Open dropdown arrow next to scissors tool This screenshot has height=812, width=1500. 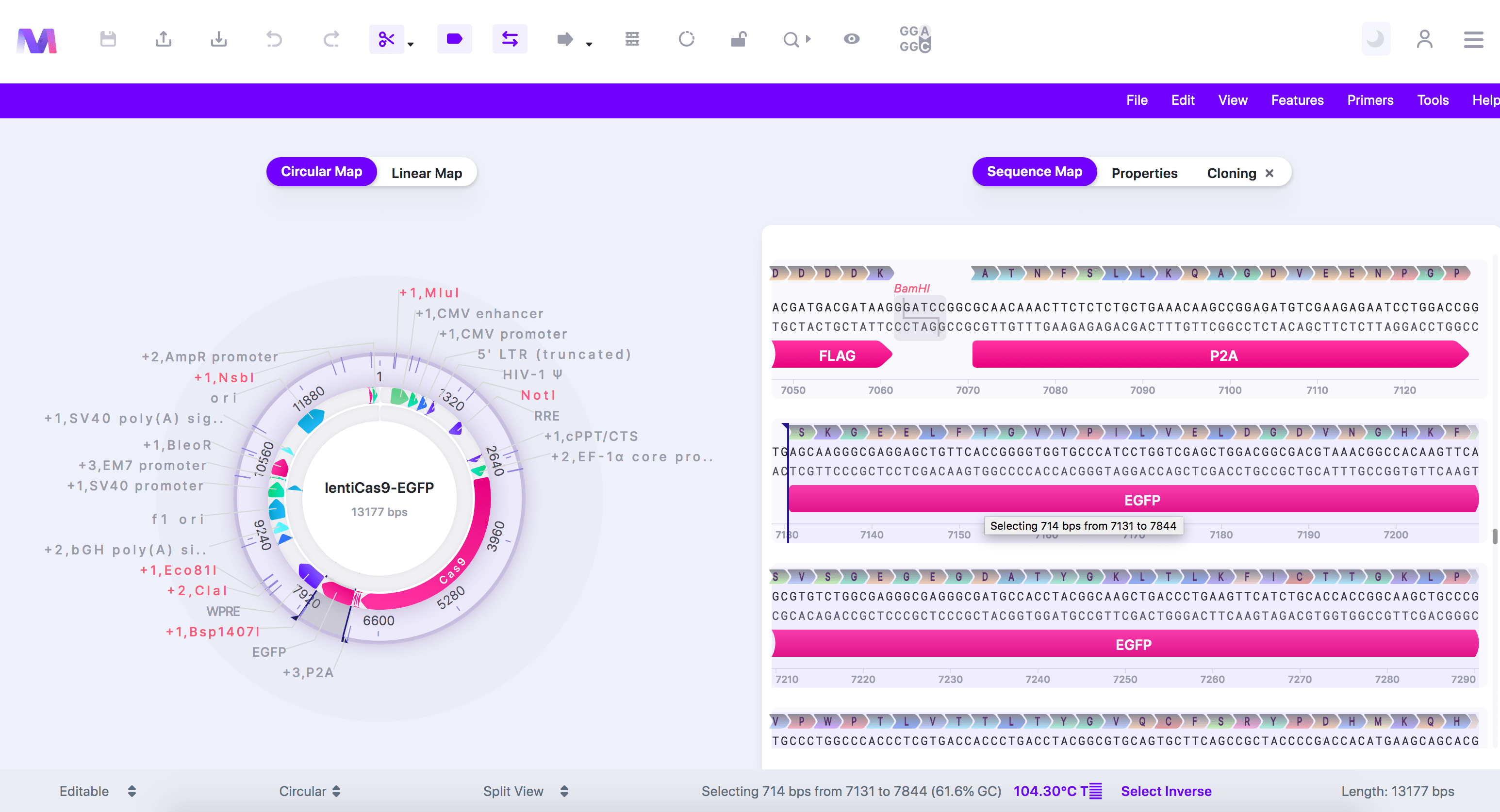411,44
